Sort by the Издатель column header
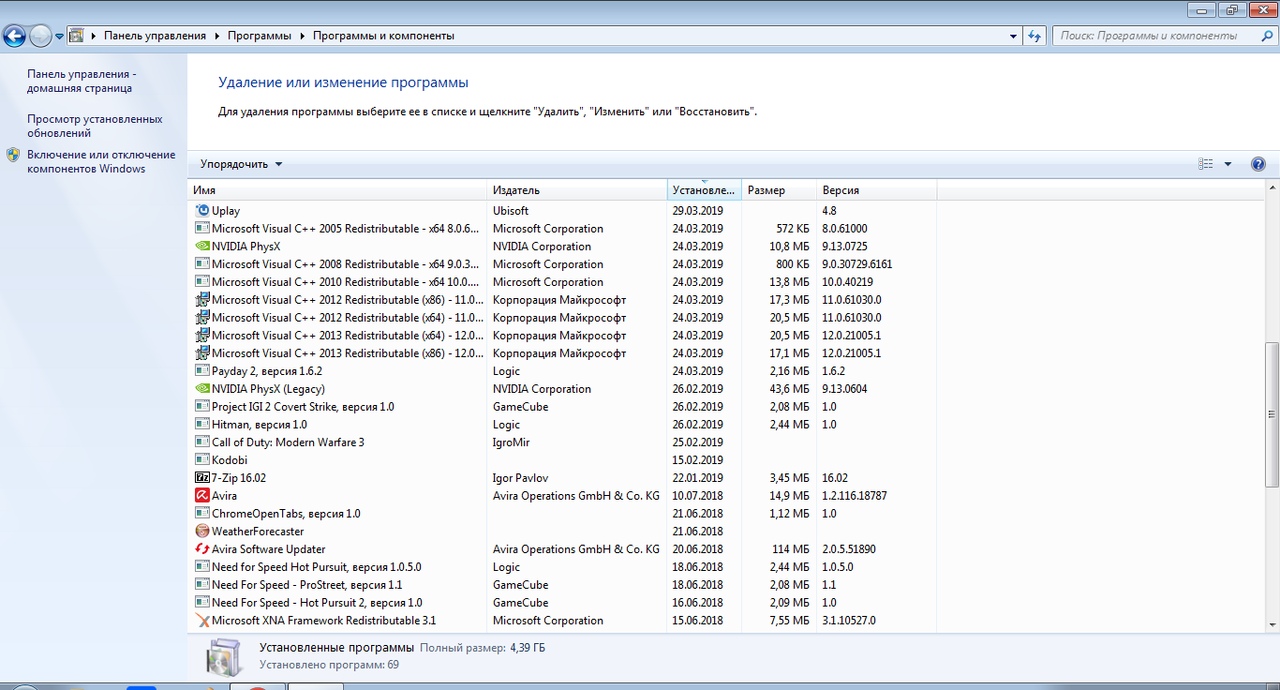 coord(577,190)
